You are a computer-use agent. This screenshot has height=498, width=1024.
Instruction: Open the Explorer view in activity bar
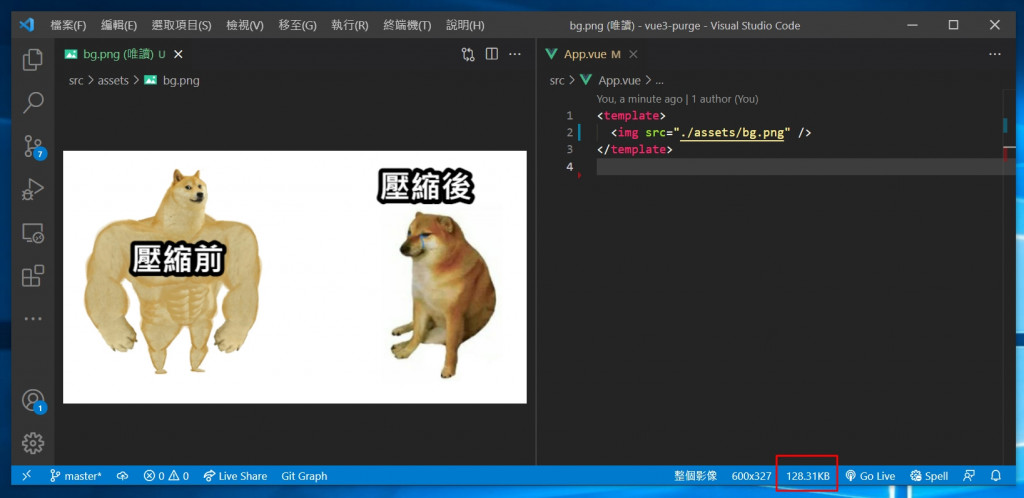(33, 59)
